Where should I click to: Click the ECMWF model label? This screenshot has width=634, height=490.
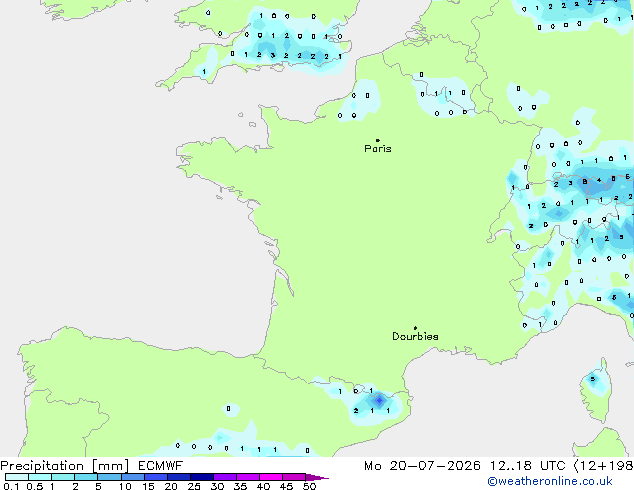(161, 466)
